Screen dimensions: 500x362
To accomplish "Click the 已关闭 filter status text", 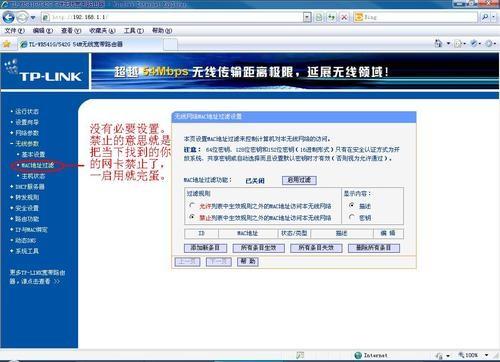I will click(x=255, y=181).
